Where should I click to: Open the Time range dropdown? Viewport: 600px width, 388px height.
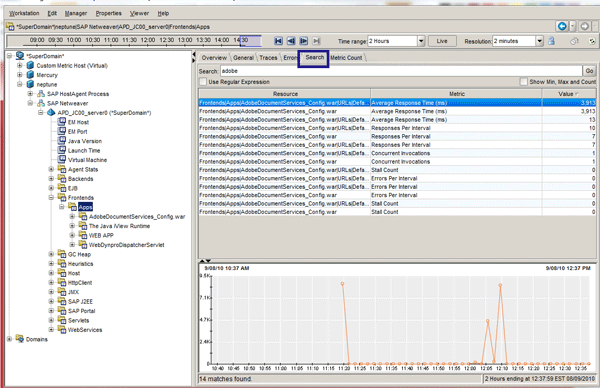click(x=421, y=41)
